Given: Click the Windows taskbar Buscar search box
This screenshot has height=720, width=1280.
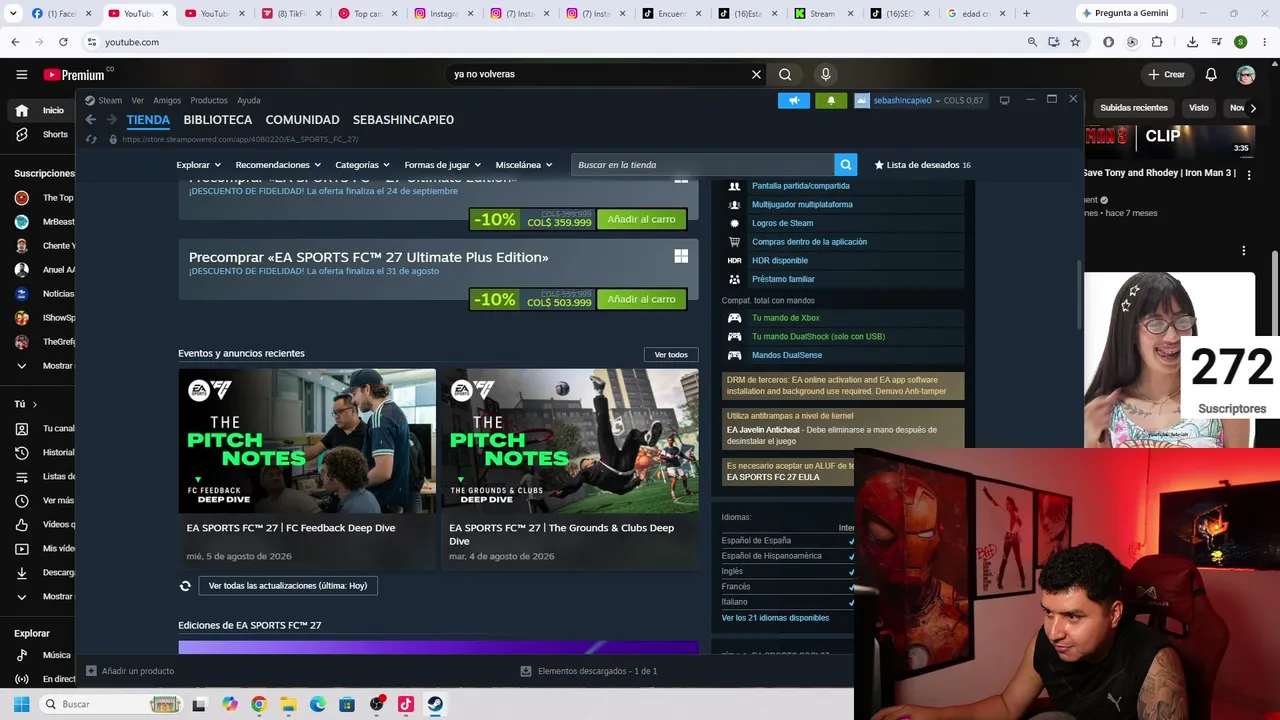Looking at the screenshot, I should (x=110, y=704).
